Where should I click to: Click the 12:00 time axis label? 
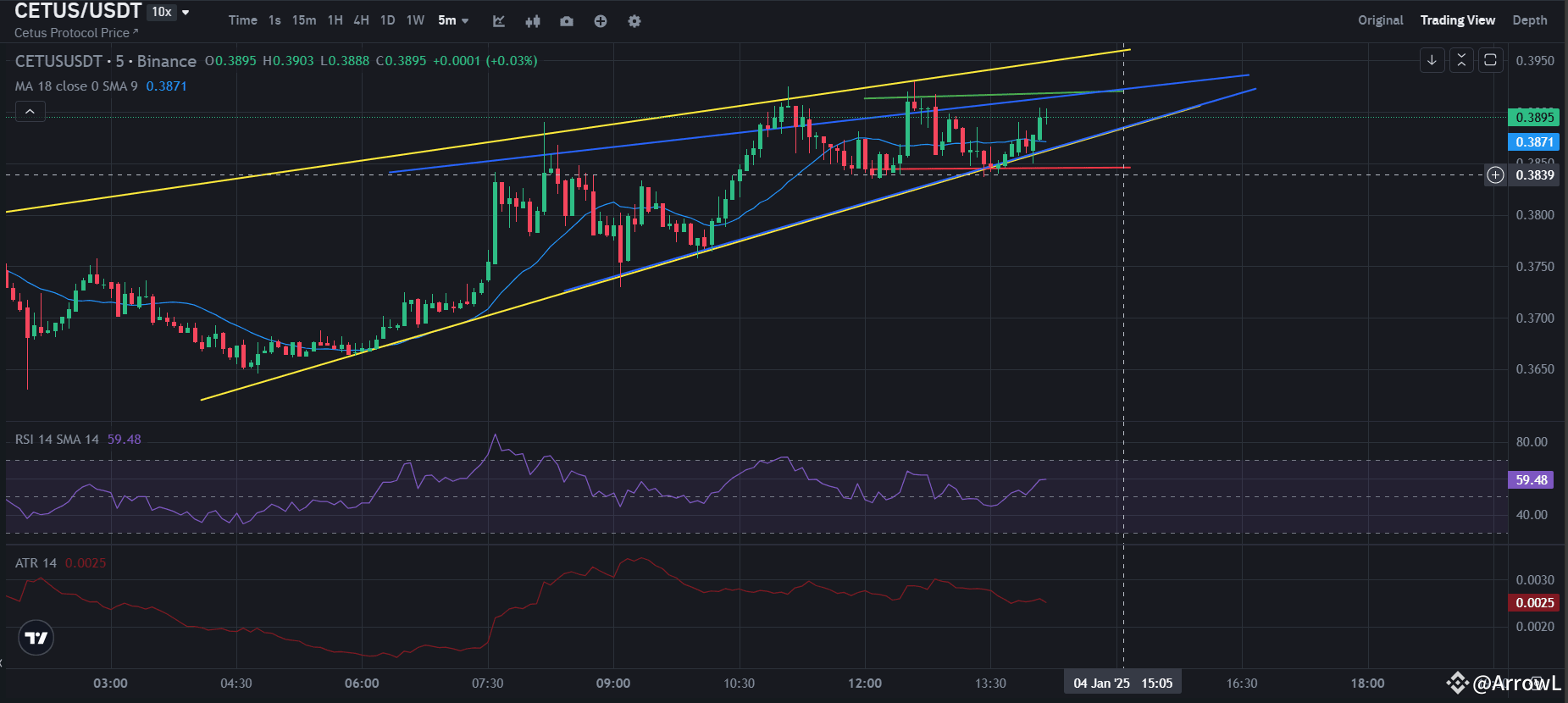865,684
